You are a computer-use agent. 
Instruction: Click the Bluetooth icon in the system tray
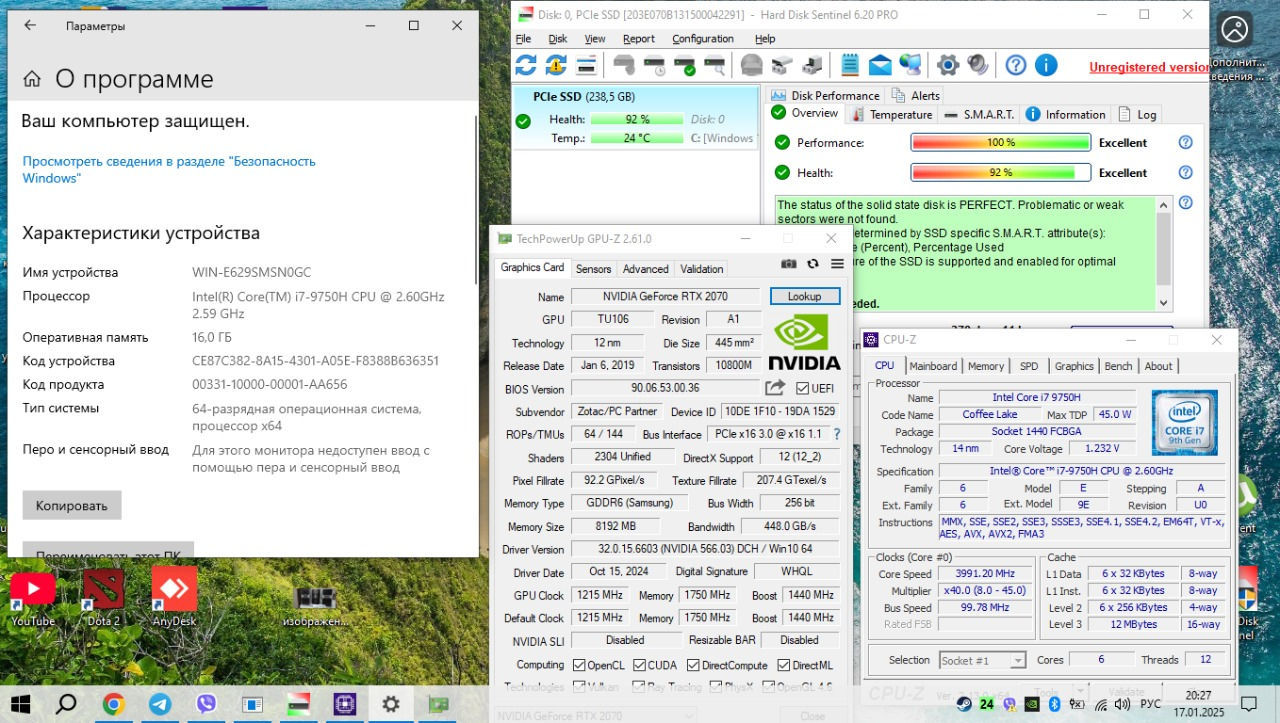coord(1053,704)
